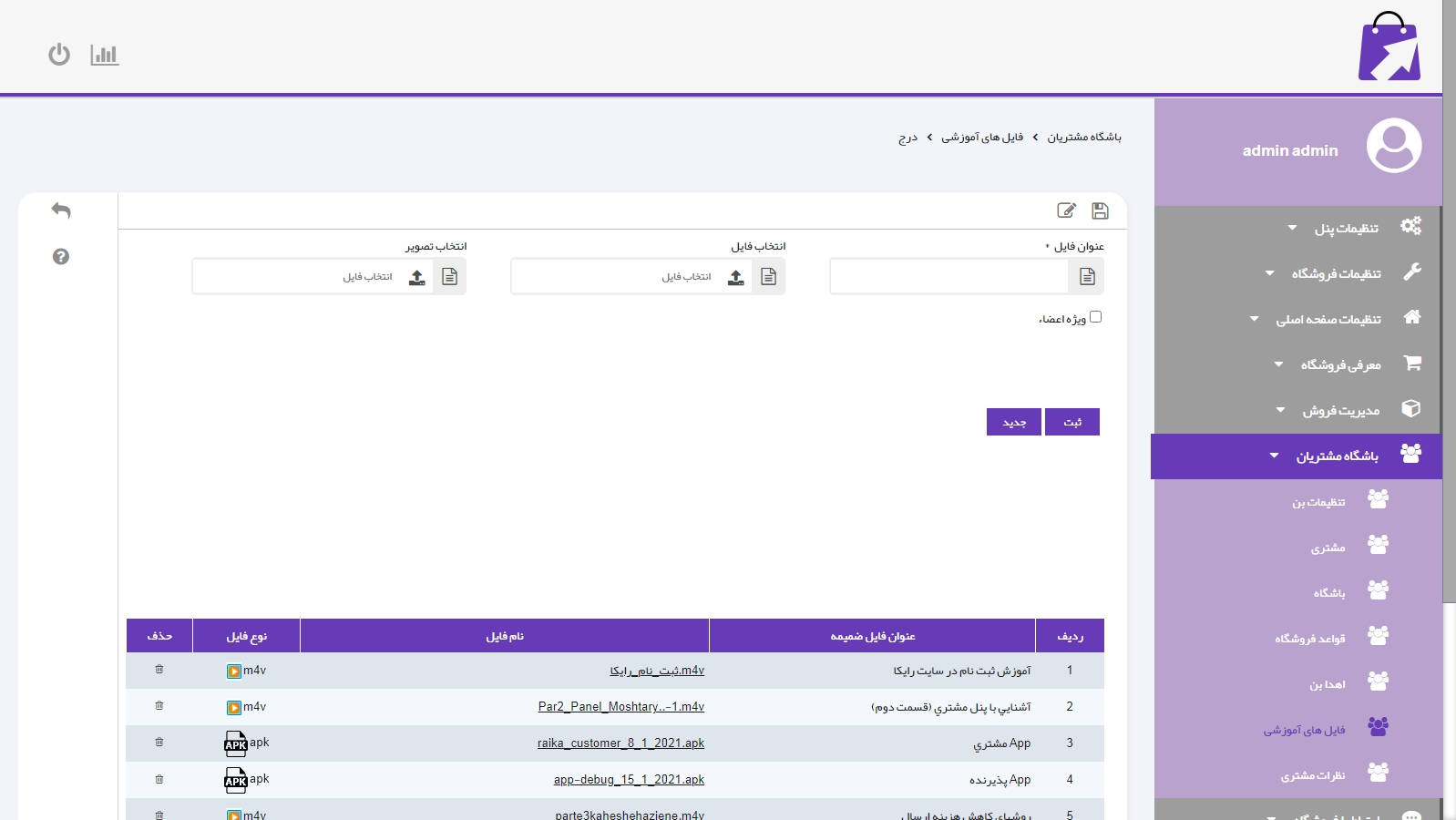The image size is (1456, 820).
Task: Click the ردیف column header
Action: 1070,636
